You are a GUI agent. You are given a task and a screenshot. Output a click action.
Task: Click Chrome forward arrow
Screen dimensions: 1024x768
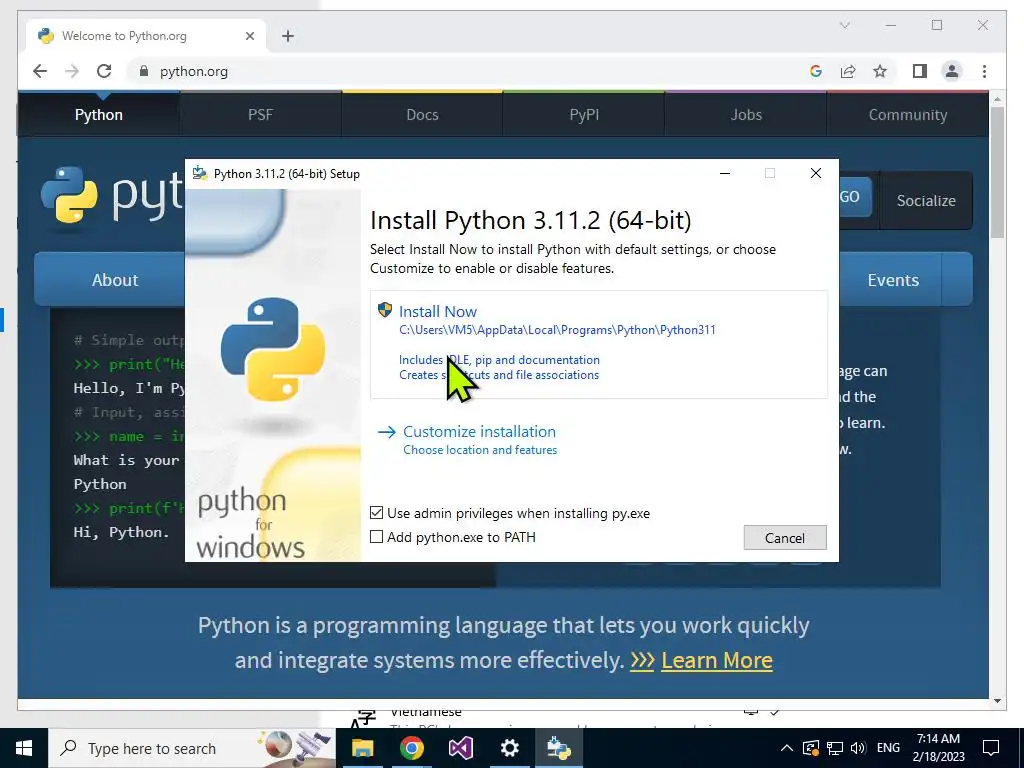72,71
